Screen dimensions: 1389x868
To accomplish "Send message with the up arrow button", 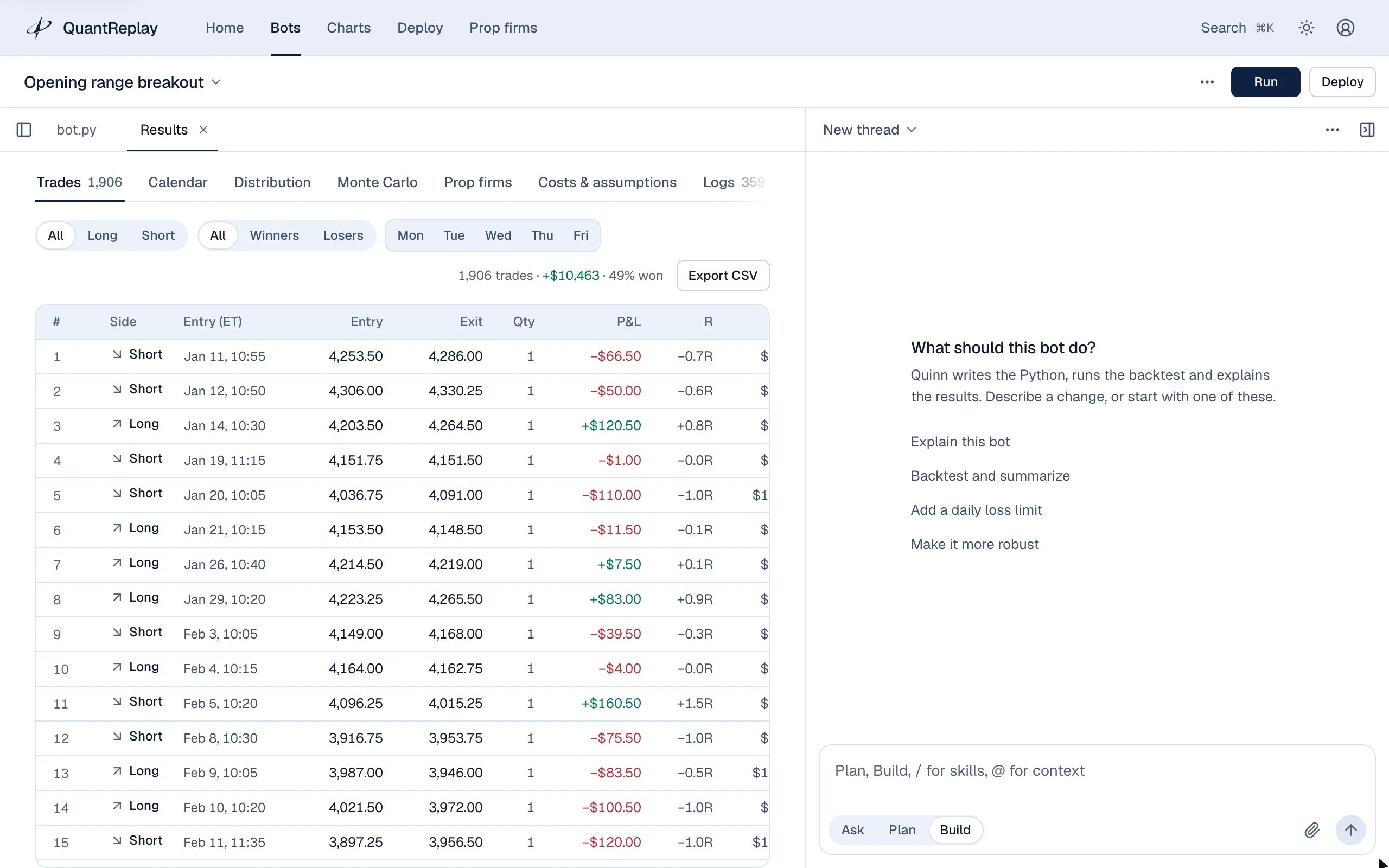I will (x=1350, y=830).
